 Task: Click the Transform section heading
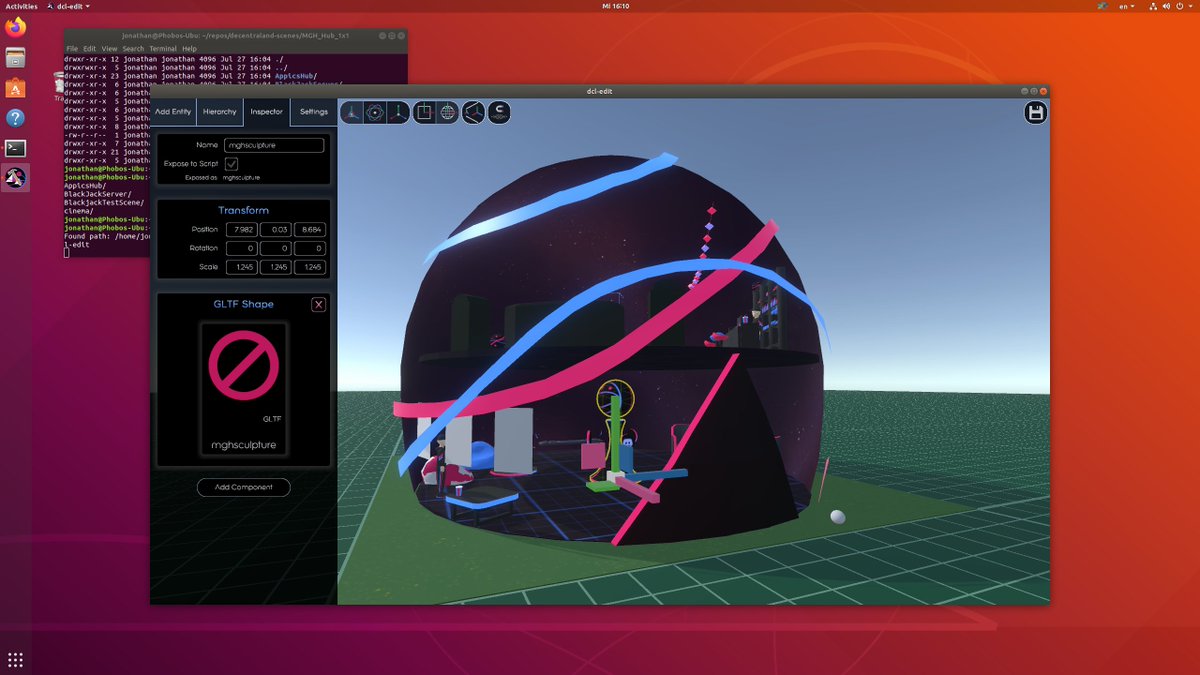[244, 210]
